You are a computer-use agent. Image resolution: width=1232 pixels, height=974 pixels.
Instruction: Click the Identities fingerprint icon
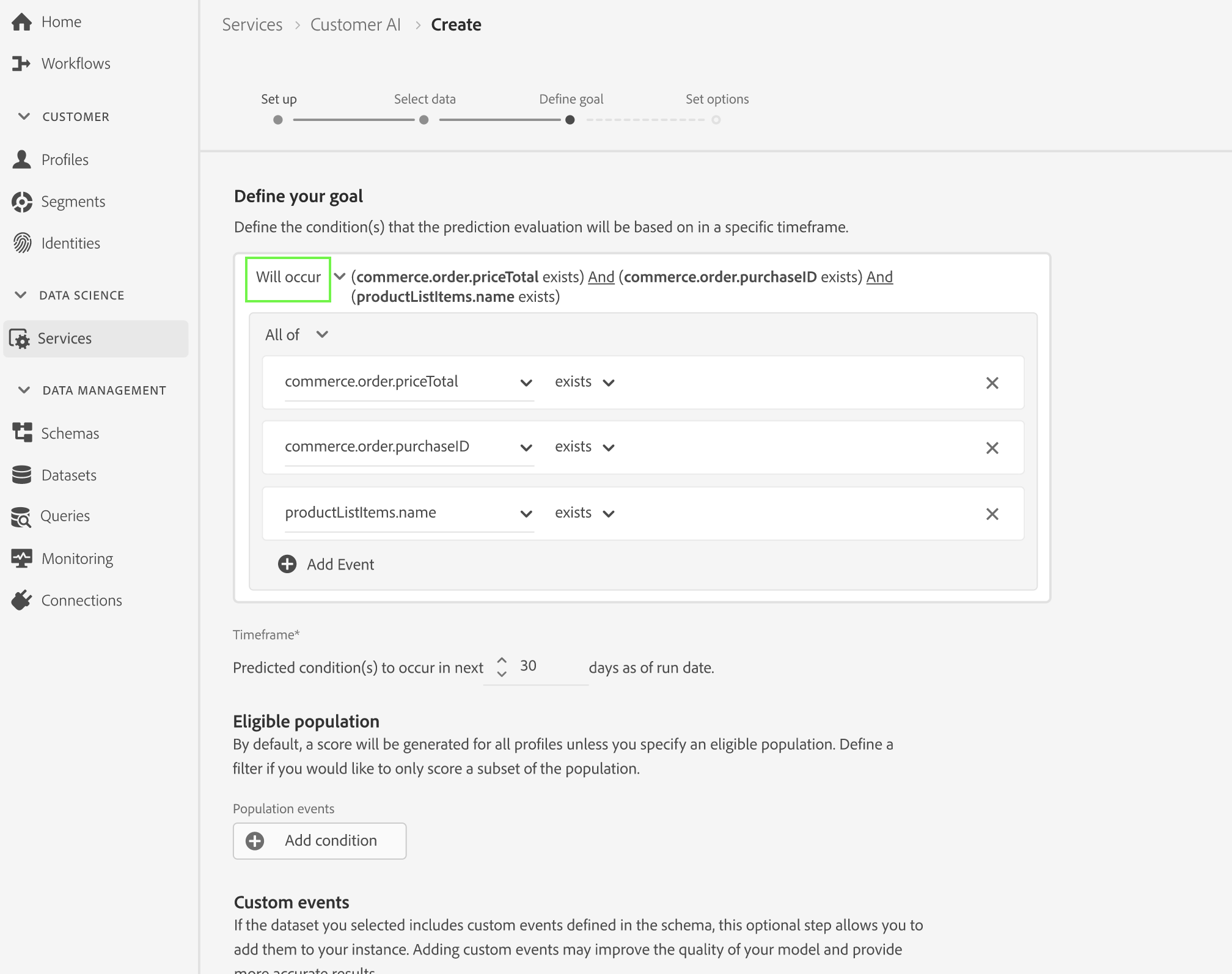(x=22, y=243)
